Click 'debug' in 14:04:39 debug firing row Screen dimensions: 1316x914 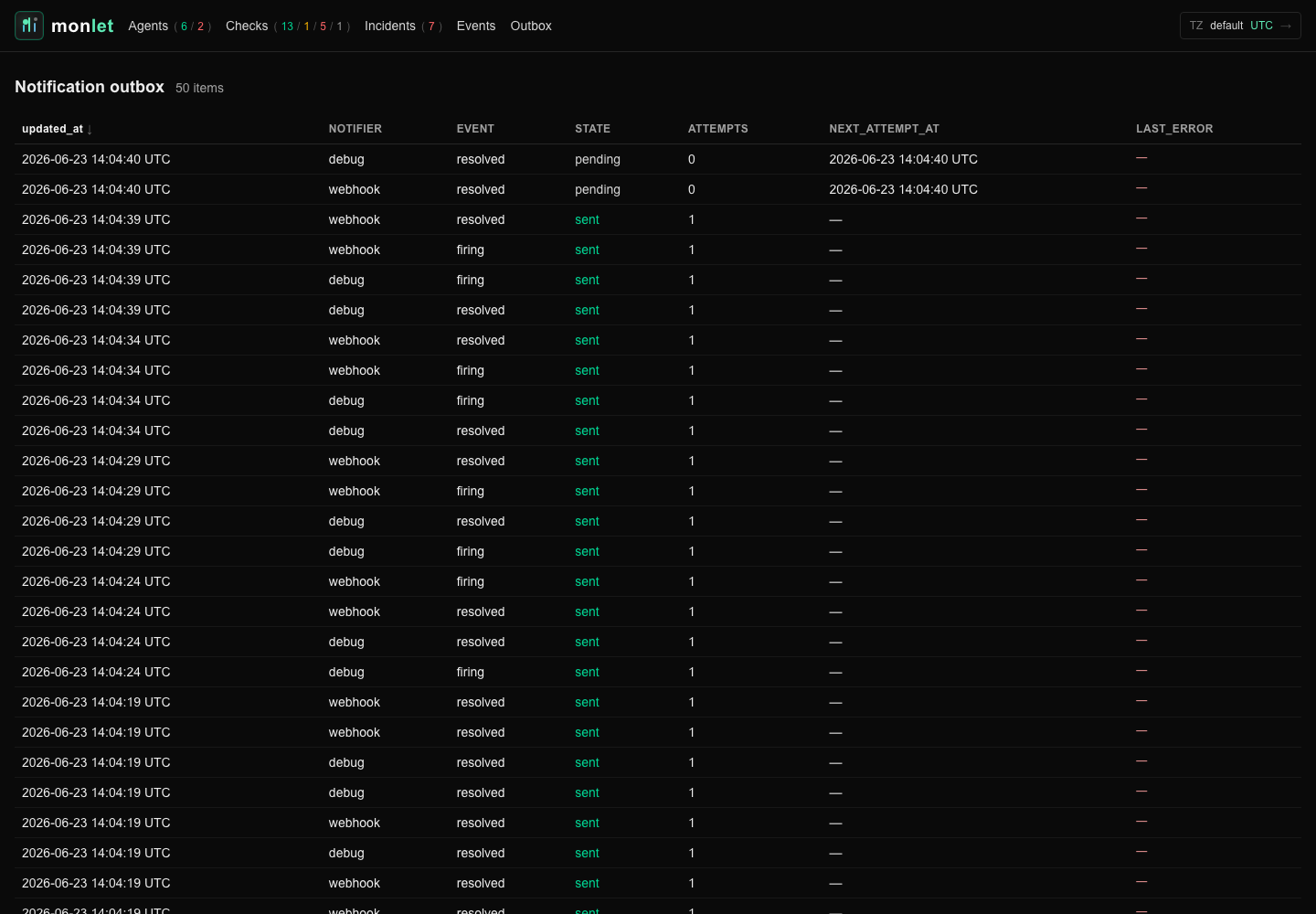click(x=346, y=280)
